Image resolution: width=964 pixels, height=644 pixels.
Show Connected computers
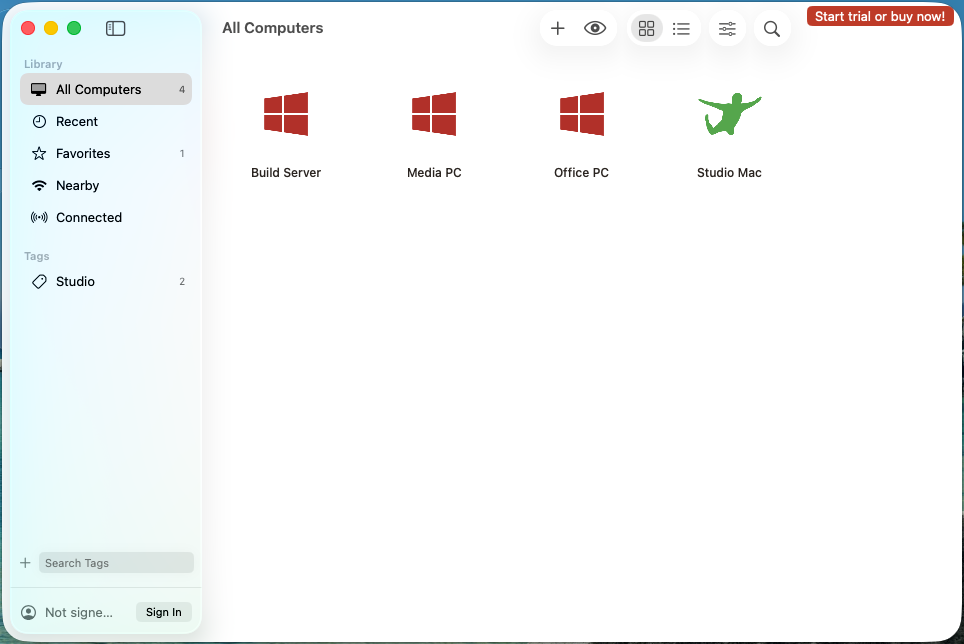(106, 218)
